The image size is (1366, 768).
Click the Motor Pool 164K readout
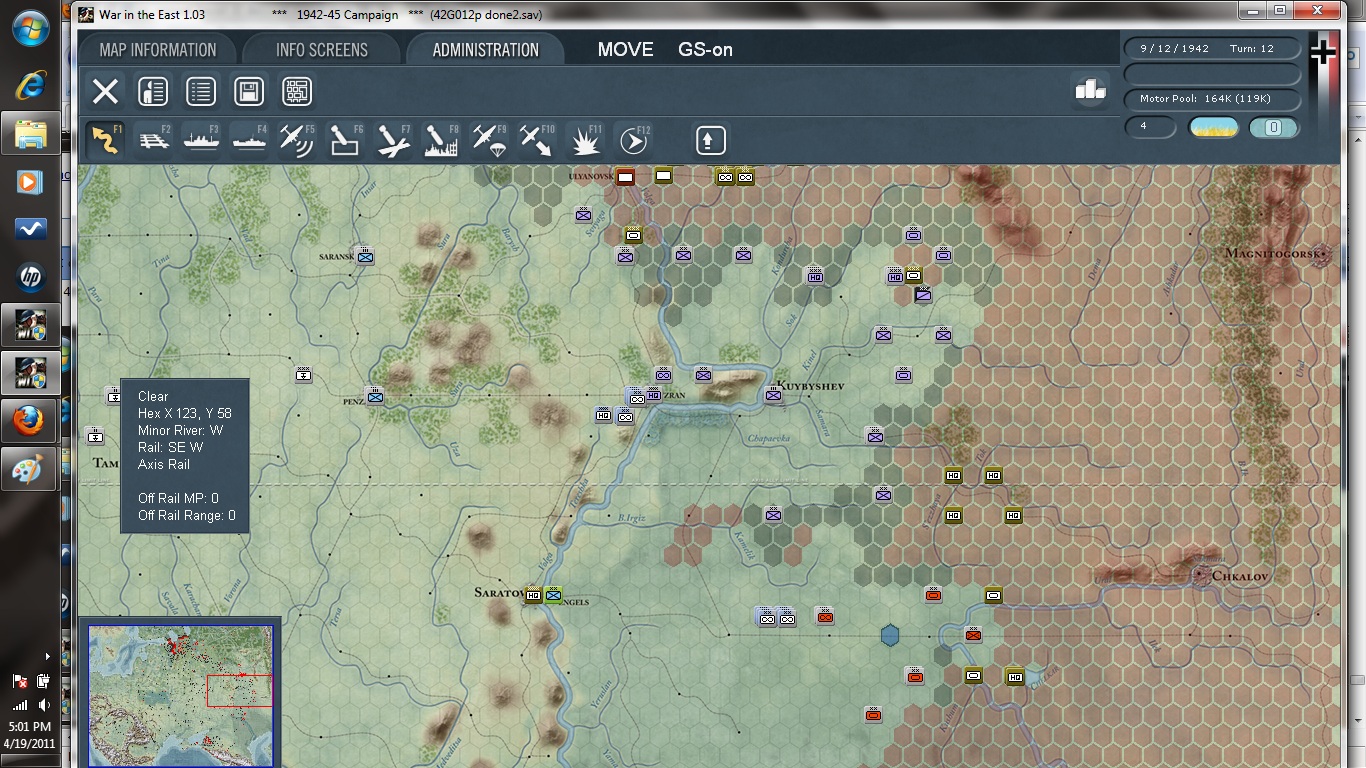coord(1213,99)
